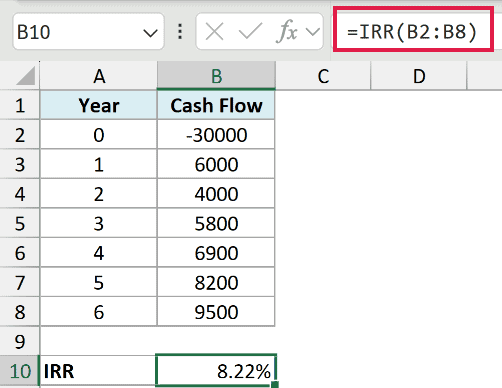Click Year cell in row 4
The height and width of the screenshot is (388, 502).
click(99, 194)
